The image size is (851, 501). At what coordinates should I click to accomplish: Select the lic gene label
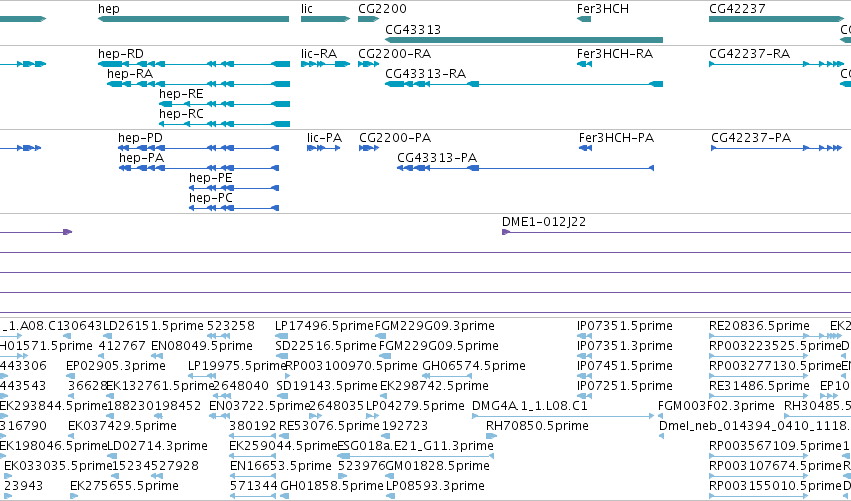pyautogui.click(x=307, y=9)
